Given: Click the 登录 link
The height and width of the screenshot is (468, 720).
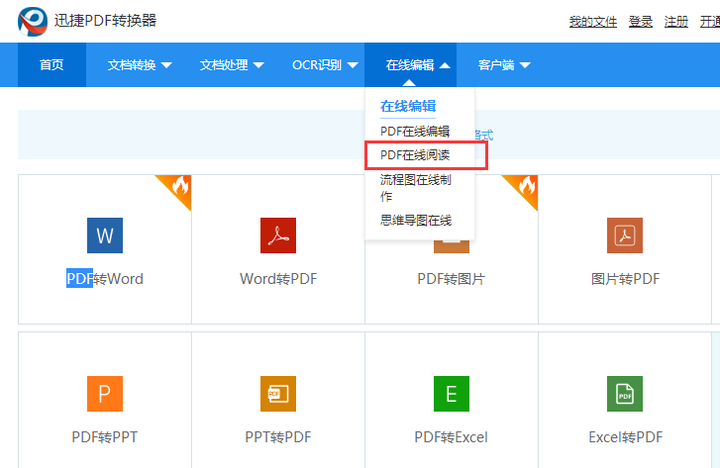Looking at the screenshot, I should coord(641,22).
